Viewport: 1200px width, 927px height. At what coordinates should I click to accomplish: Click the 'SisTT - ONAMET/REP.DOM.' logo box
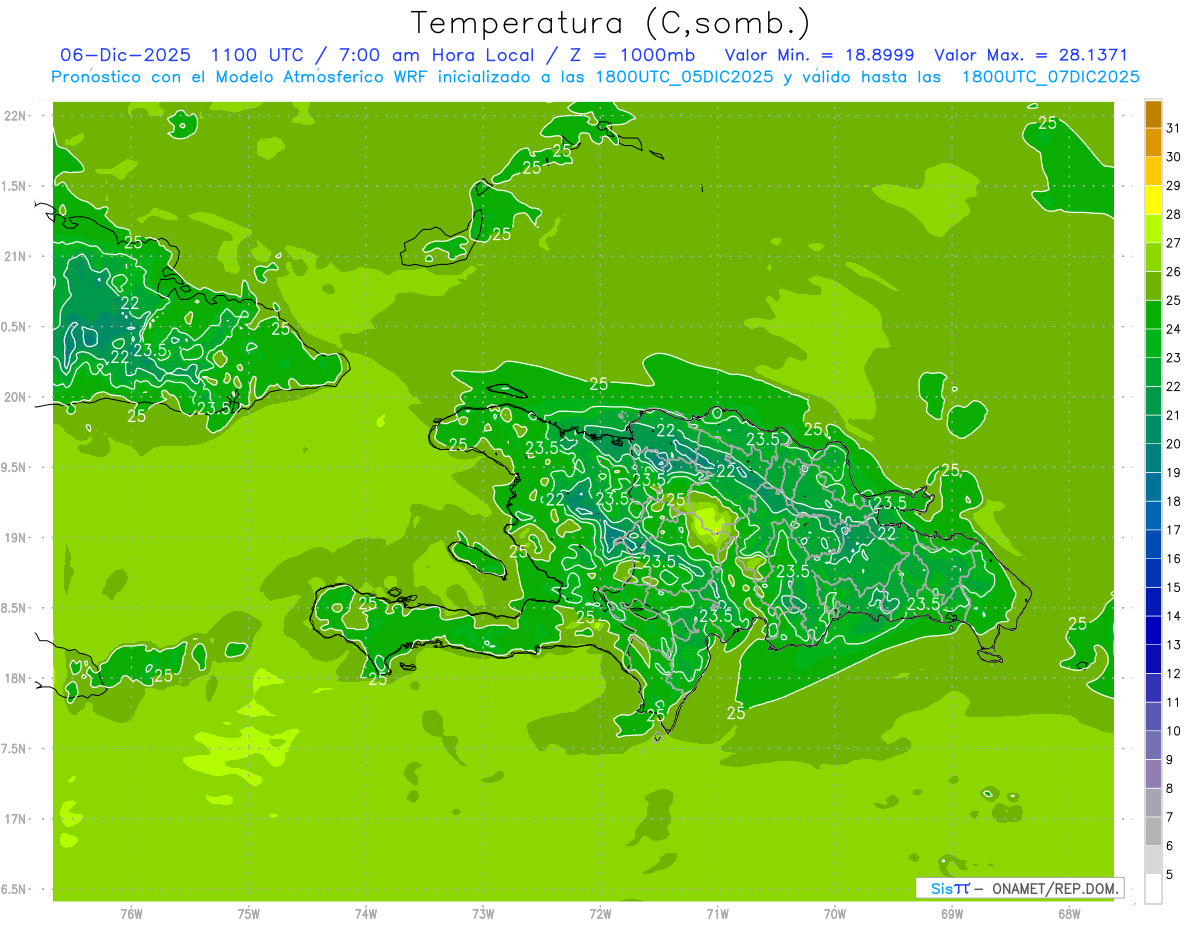[1019, 888]
